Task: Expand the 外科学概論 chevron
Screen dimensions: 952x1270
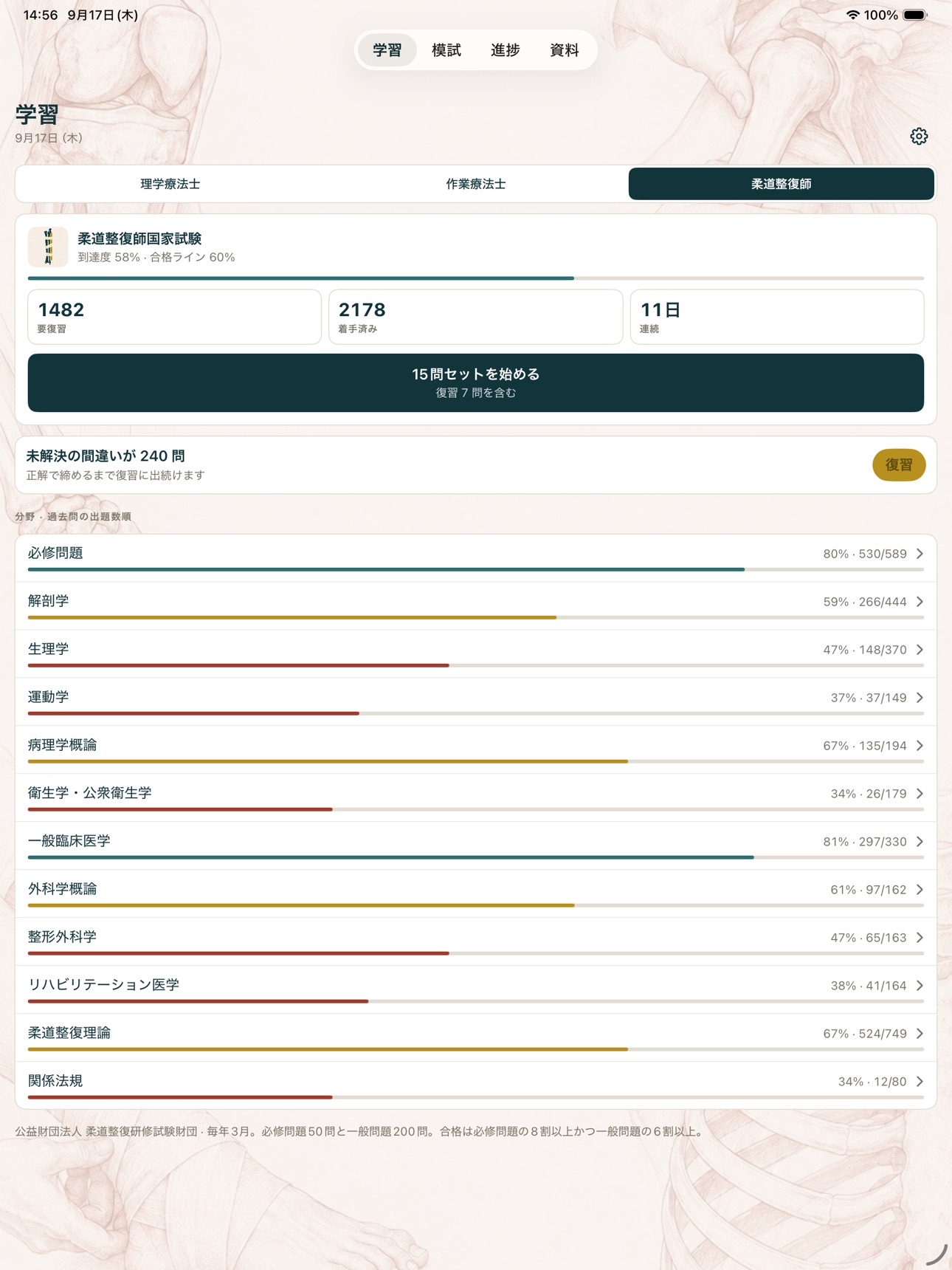Action: click(x=920, y=890)
